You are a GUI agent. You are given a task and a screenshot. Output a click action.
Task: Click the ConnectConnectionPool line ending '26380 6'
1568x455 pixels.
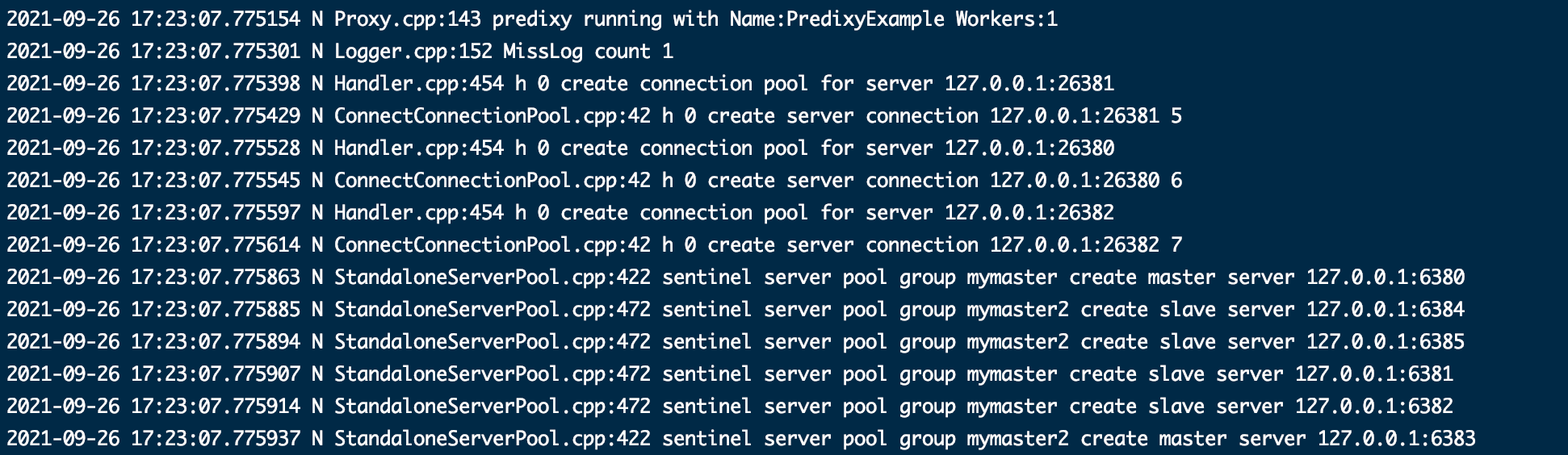(594, 181)
